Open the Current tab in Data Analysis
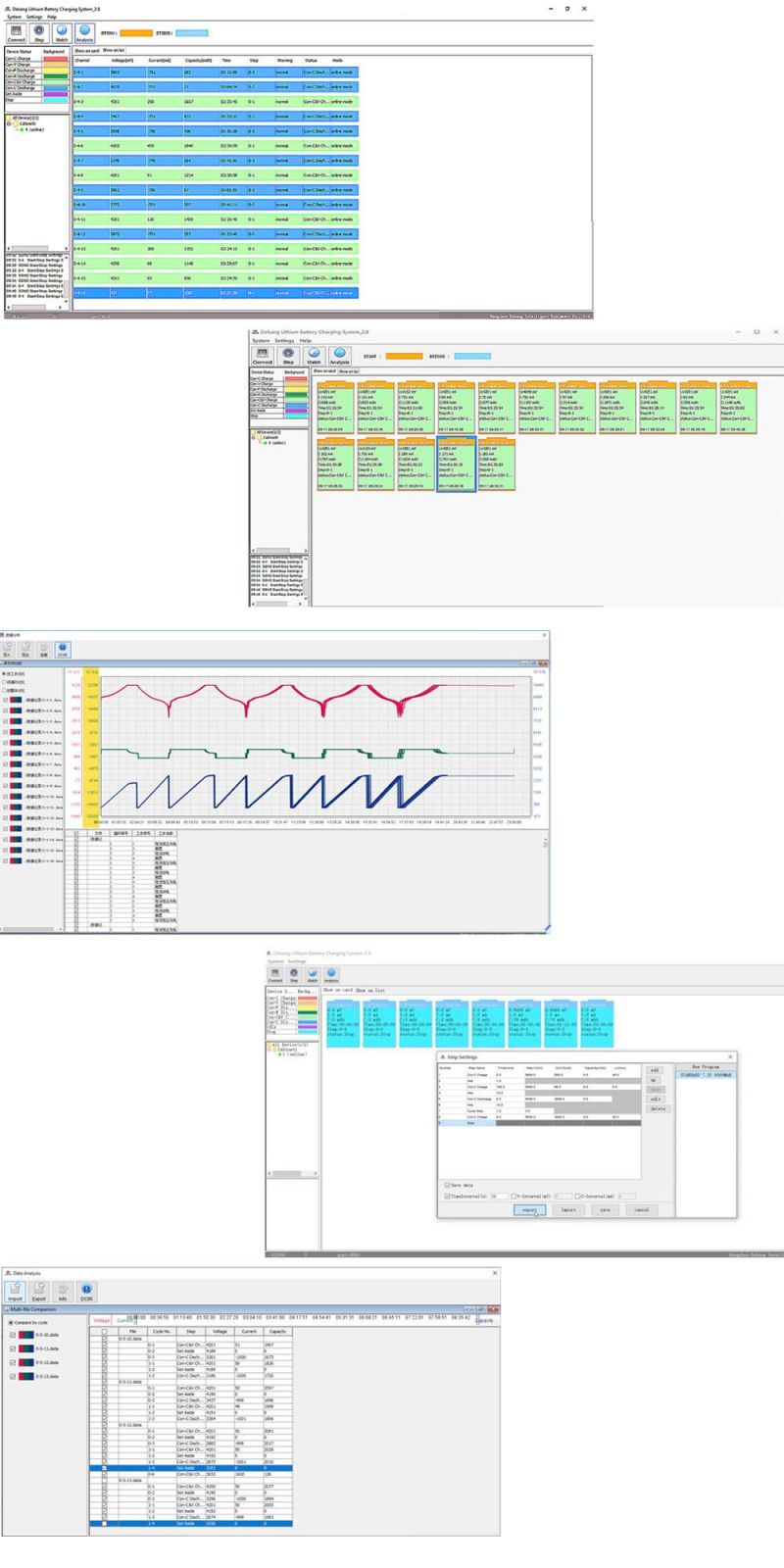The width and height of the screenshot is (784, 1568). point(126,1320)
